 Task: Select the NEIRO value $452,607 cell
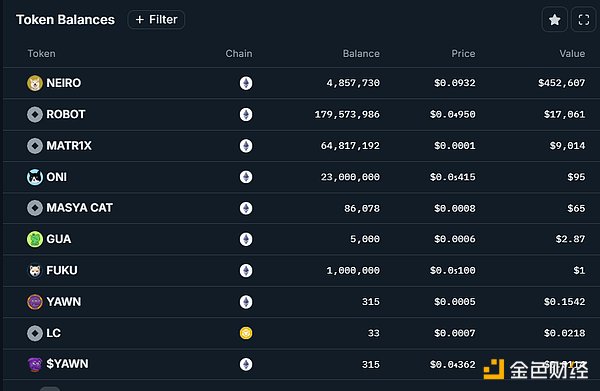(x=561, y=83)
